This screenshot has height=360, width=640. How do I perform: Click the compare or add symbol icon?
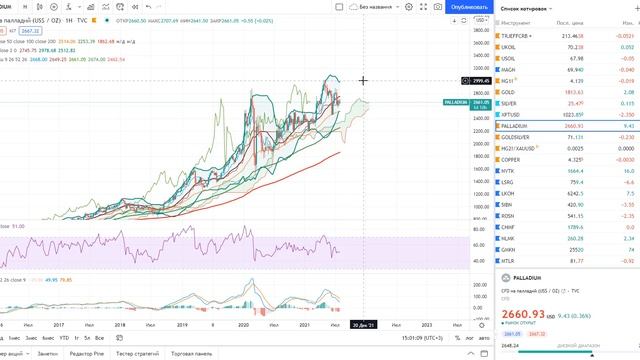click(54, 7)
